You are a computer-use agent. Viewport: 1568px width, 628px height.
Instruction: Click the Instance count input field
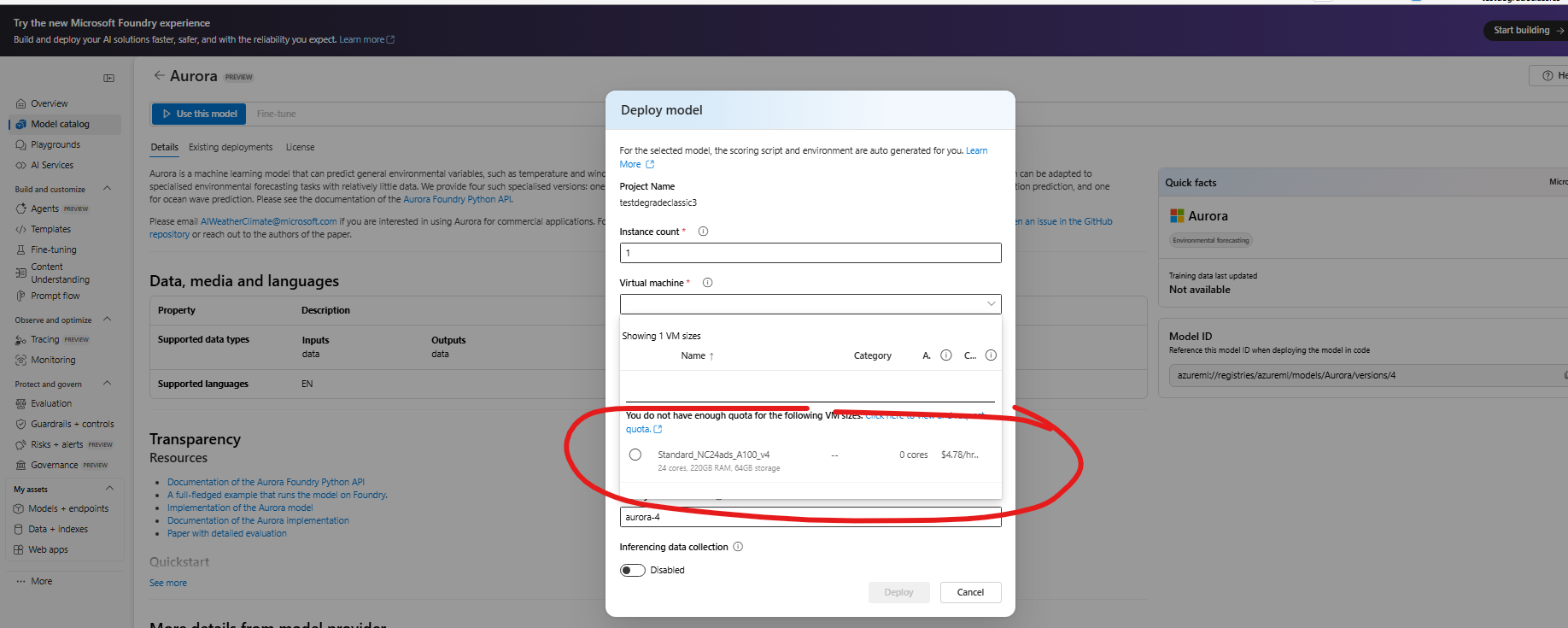(810, 253)
